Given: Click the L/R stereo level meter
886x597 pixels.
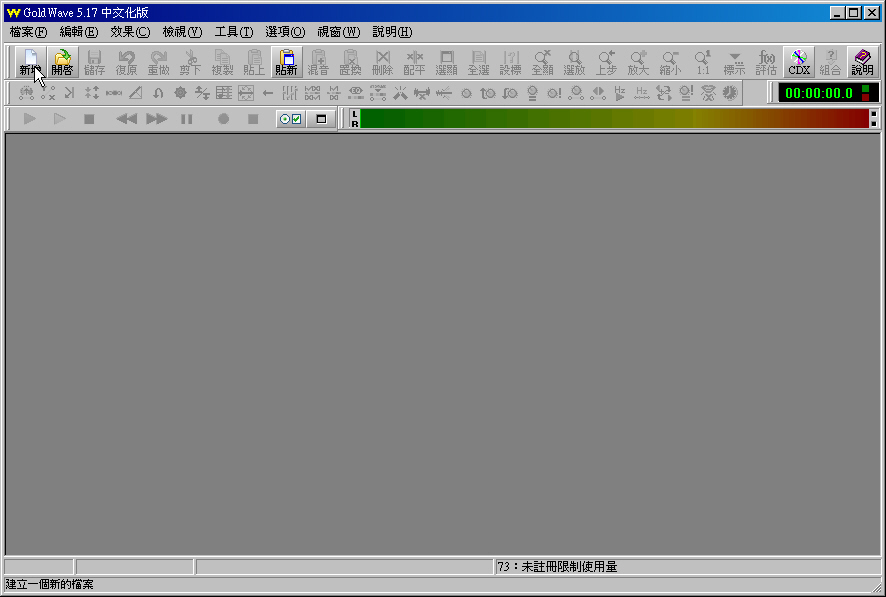Looking at the screenshot, I should pyautogui.click(x=614, y=119).
